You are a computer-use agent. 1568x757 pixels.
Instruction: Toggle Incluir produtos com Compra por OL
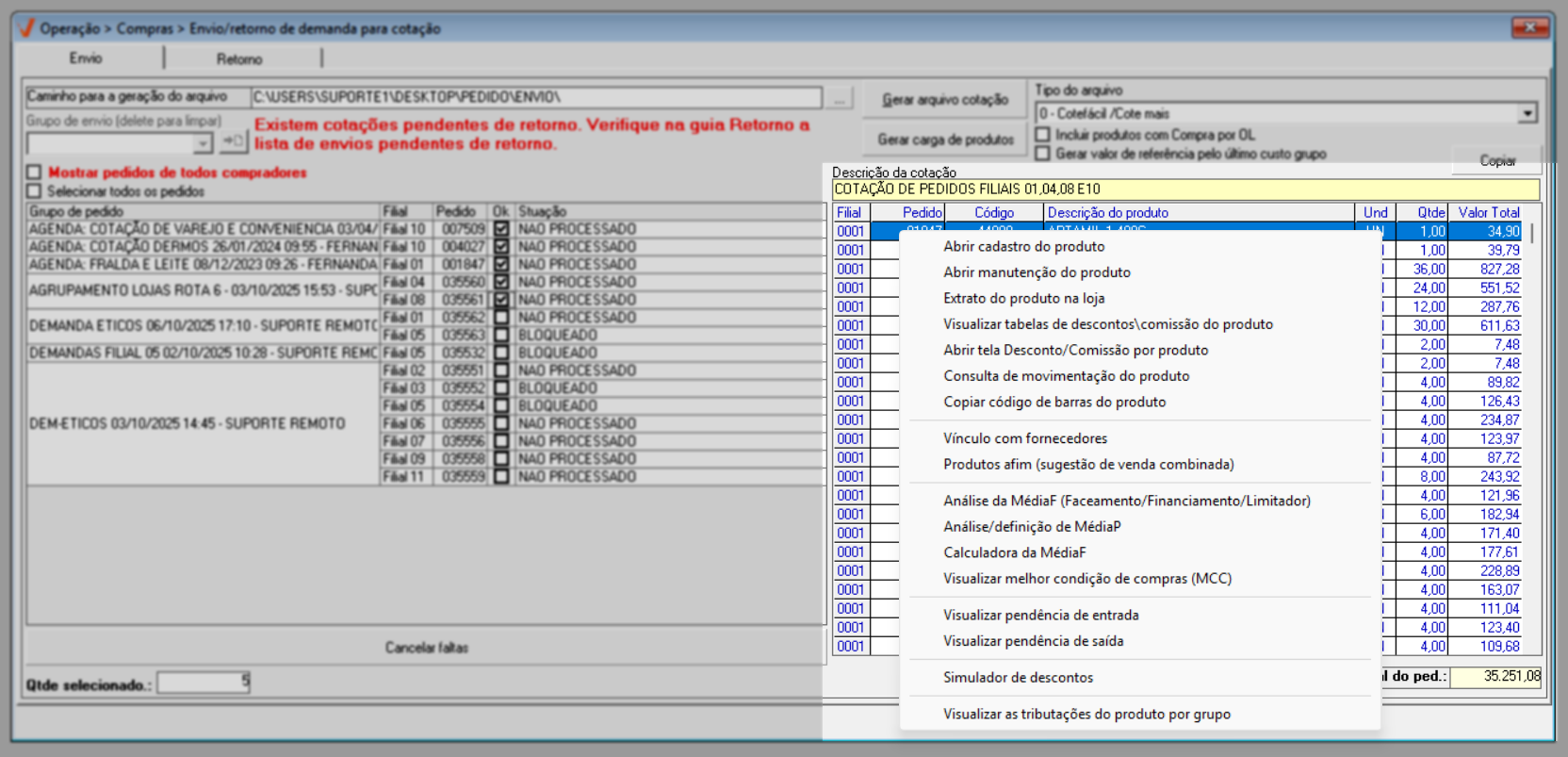(x=1043, y=135)
